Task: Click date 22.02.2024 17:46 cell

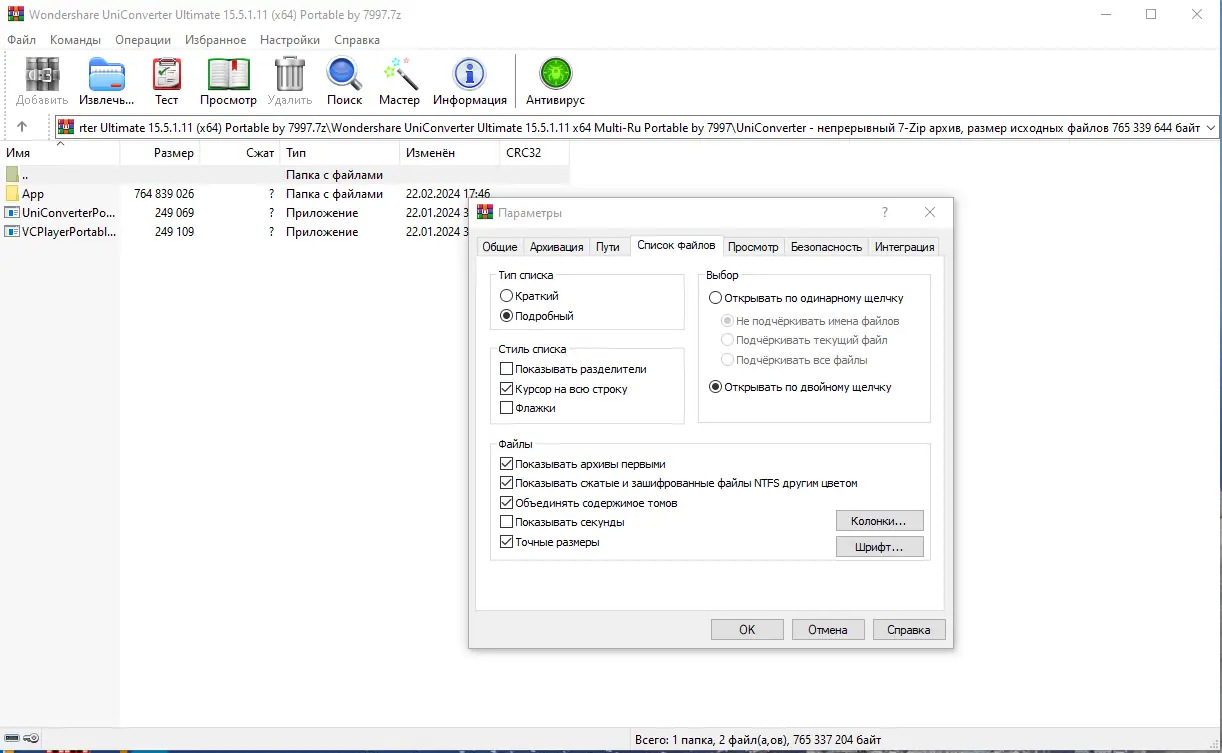Action: click(x=447, y=194)
